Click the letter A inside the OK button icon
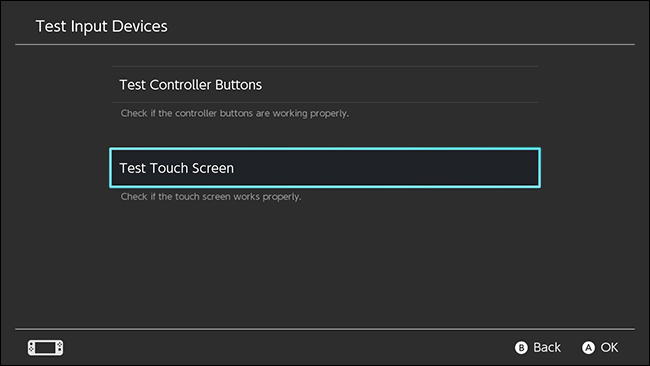The image size is (650, 366). pyautogui.click(x=588, y=347)
